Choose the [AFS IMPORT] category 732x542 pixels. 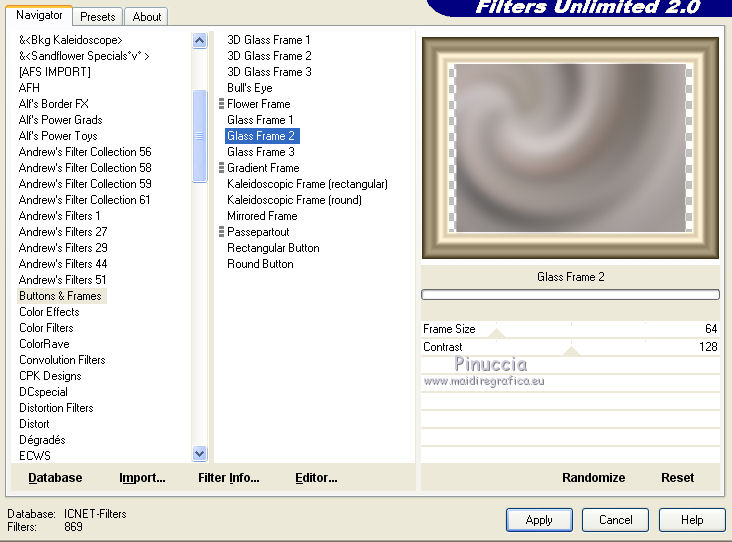55,72
